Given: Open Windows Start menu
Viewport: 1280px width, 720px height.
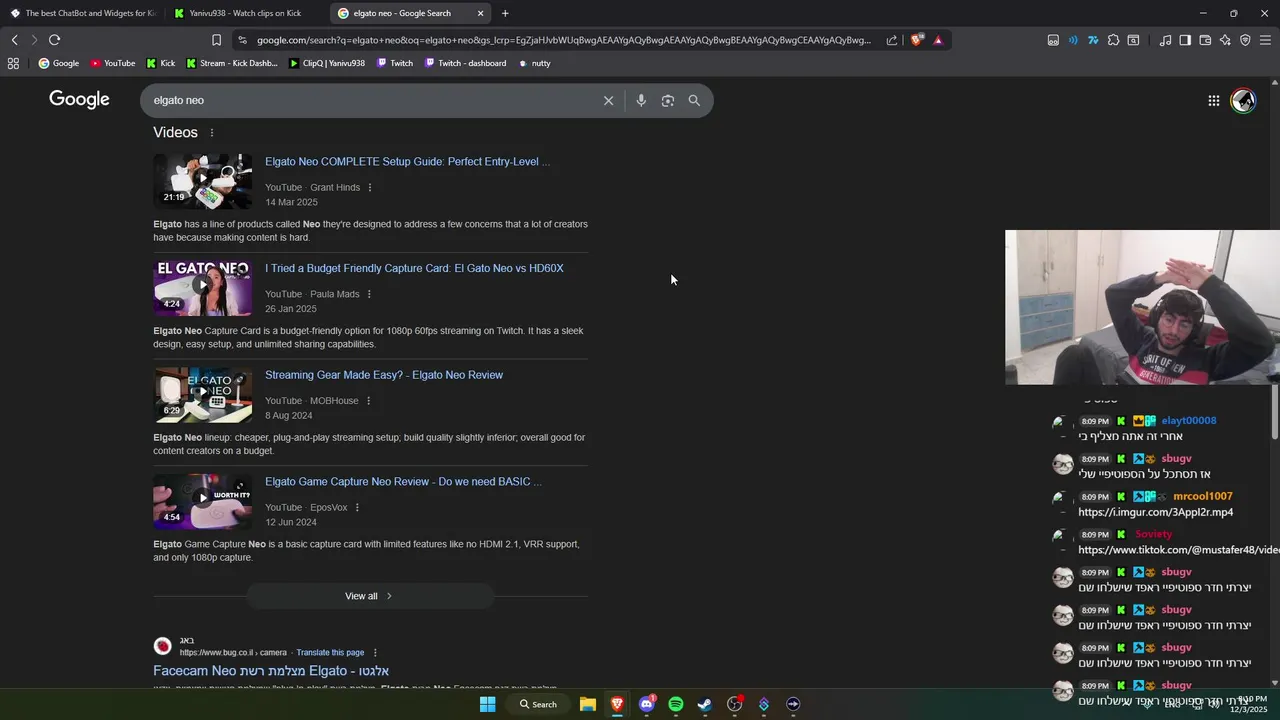Looking at the screenshot, I should click(487, 704).
